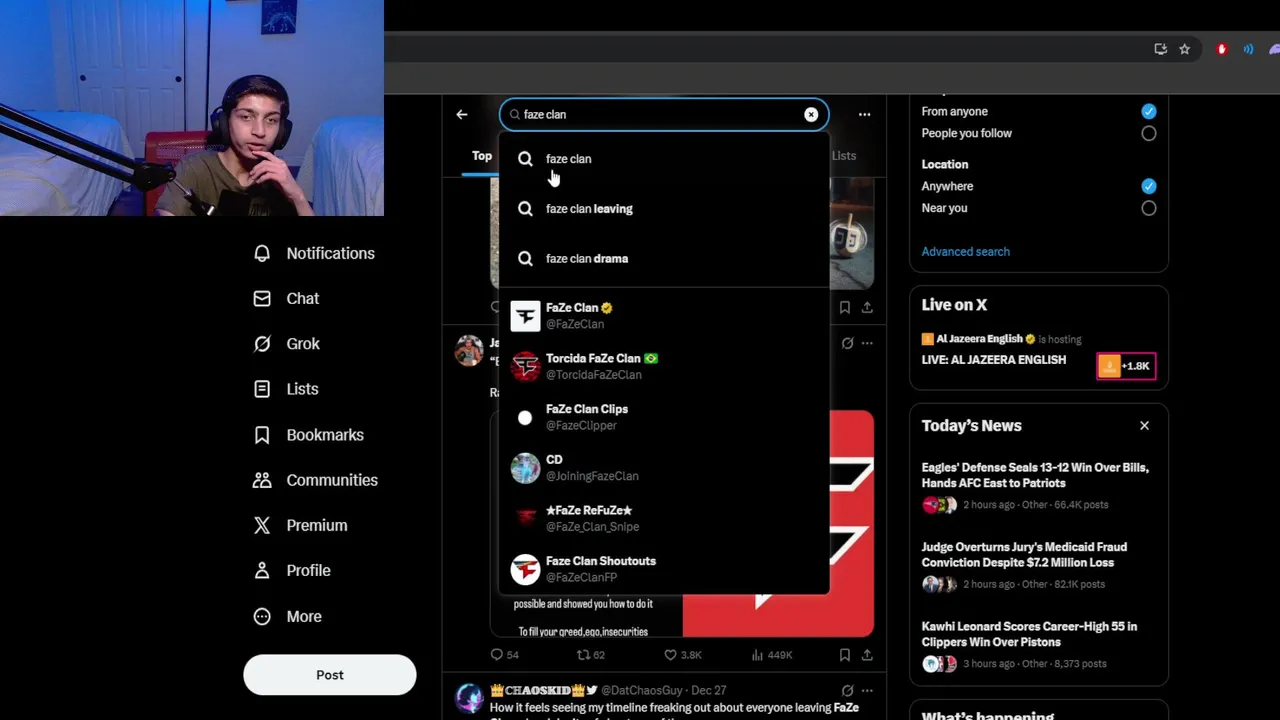Open the red browser extension icon
Image resolution: width=1280 pixels, height=720 pixels.
[x=1221, y=49]
